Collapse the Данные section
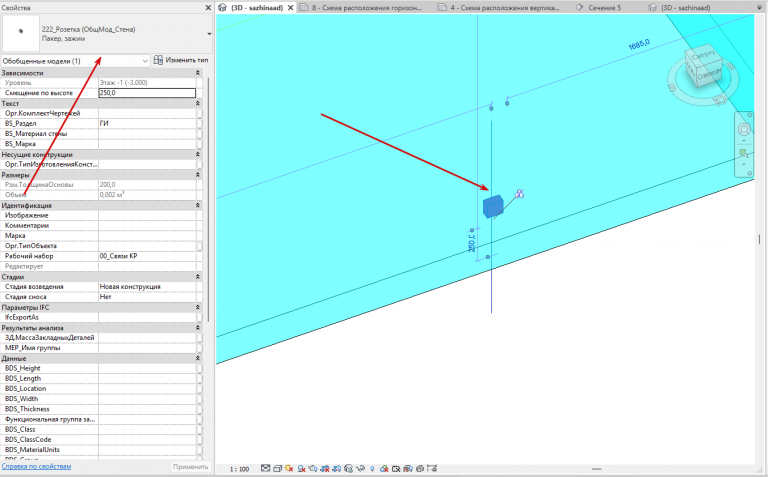This screenshot has width=768, height=477. 198,358
